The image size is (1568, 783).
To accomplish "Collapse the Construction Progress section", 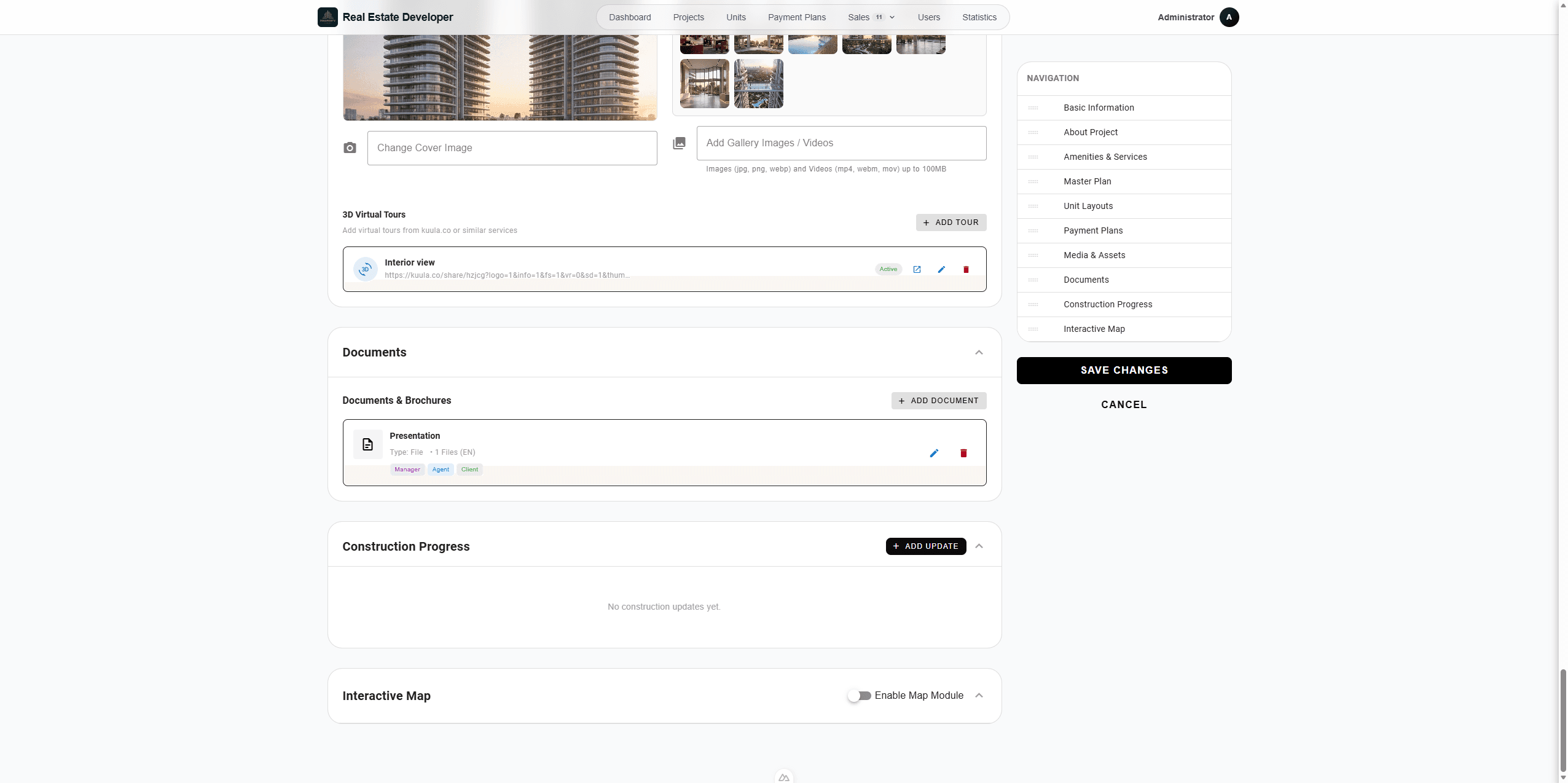I will pyautogui.click(x=979, y=546).
